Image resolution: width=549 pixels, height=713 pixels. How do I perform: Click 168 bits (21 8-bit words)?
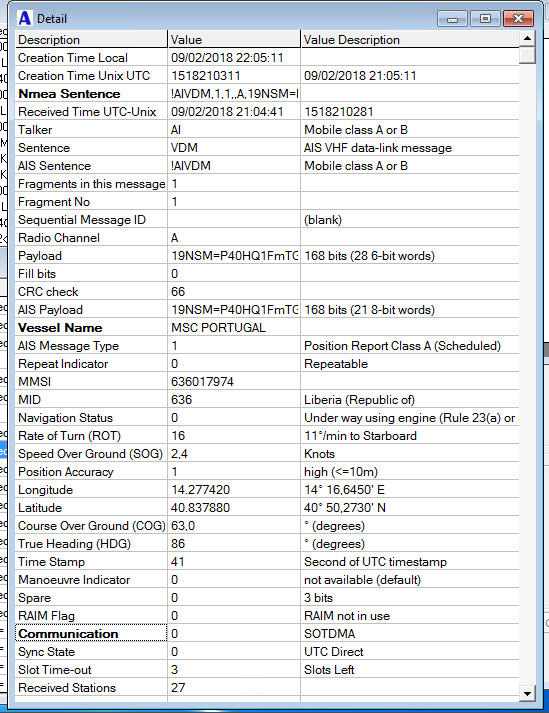369,310
